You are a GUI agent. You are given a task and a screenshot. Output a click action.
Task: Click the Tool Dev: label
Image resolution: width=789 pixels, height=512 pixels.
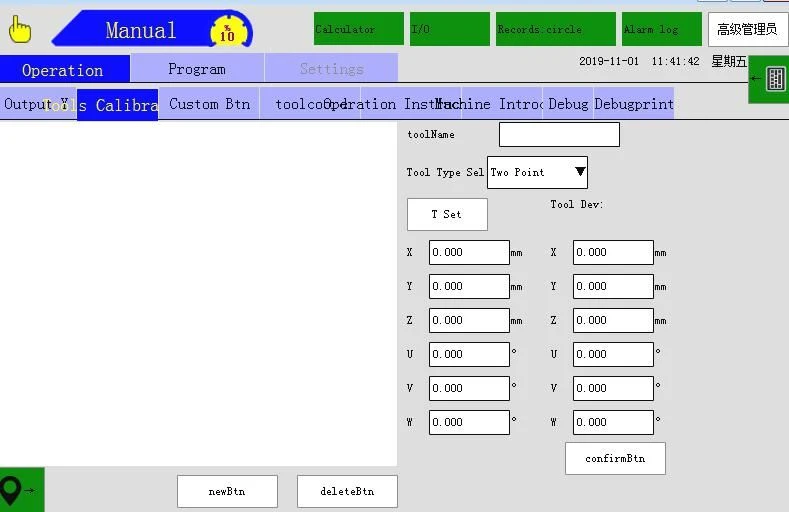pos(577,204)
